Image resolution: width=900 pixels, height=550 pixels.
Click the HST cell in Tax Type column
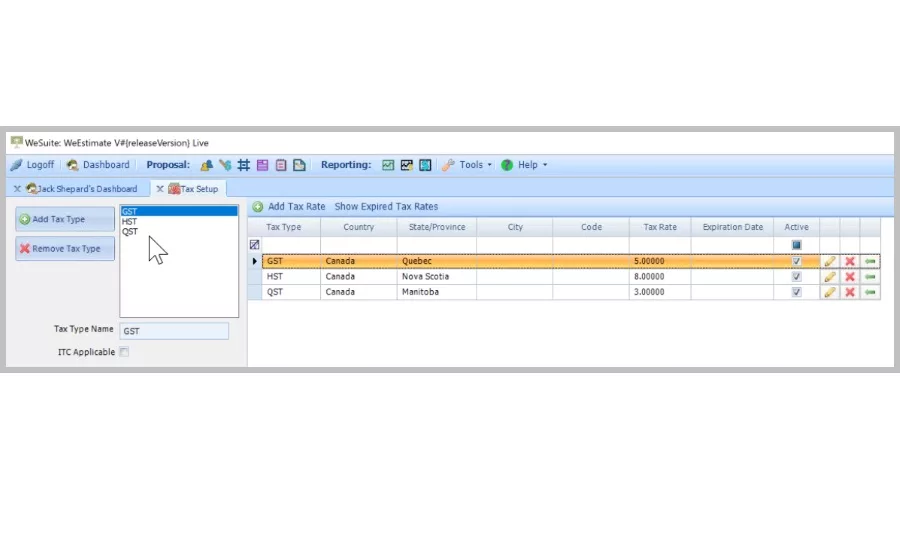click(291, 277)
